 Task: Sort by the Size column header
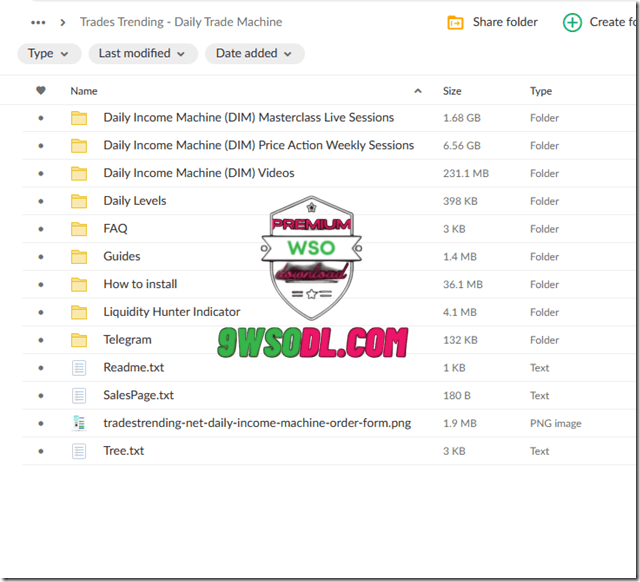tap(452, 91)
